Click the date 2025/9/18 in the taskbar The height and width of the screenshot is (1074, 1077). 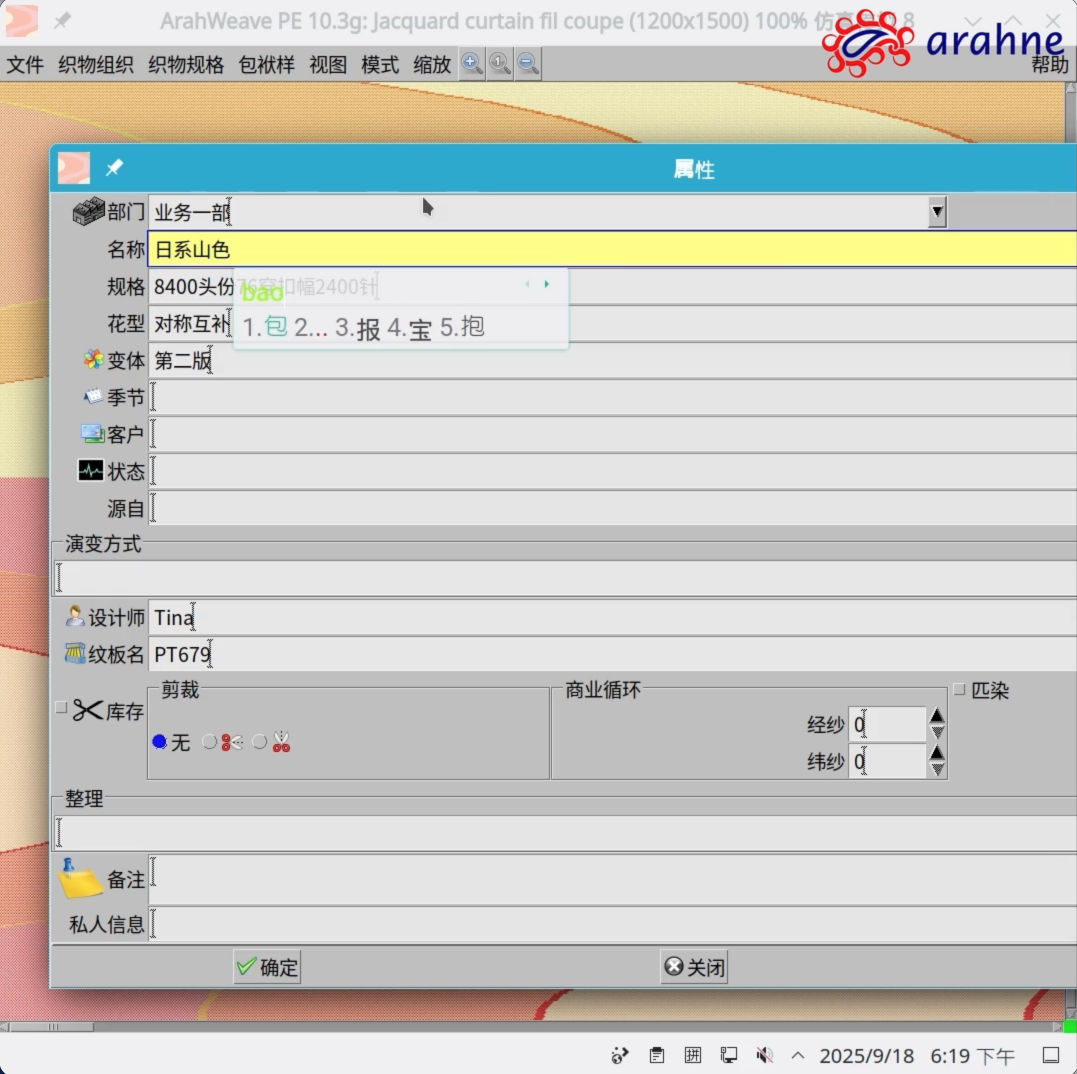(866, 1055)
